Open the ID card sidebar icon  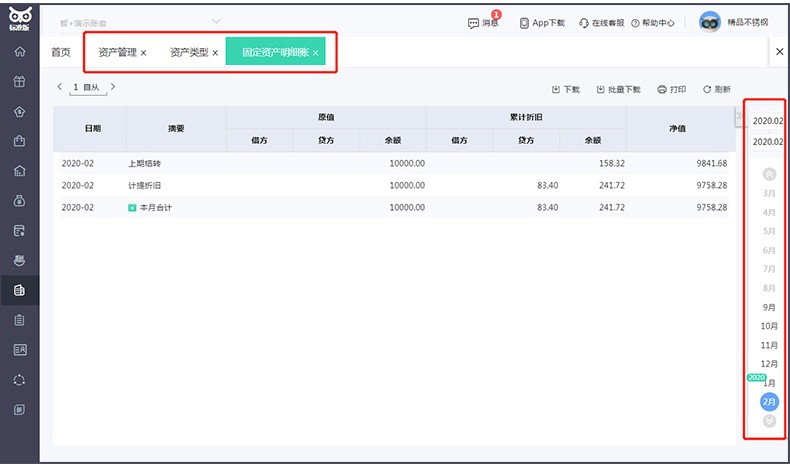(20, 350)
